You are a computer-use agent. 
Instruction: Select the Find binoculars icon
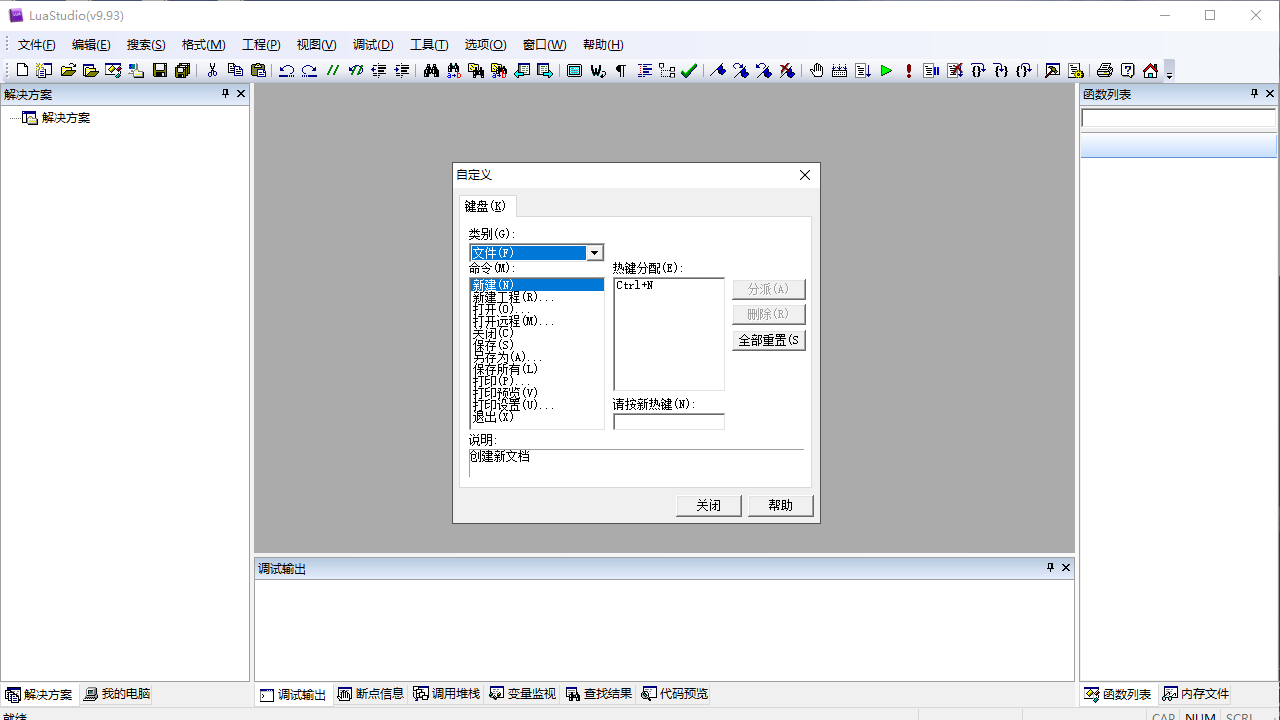(x=431, y=70)
